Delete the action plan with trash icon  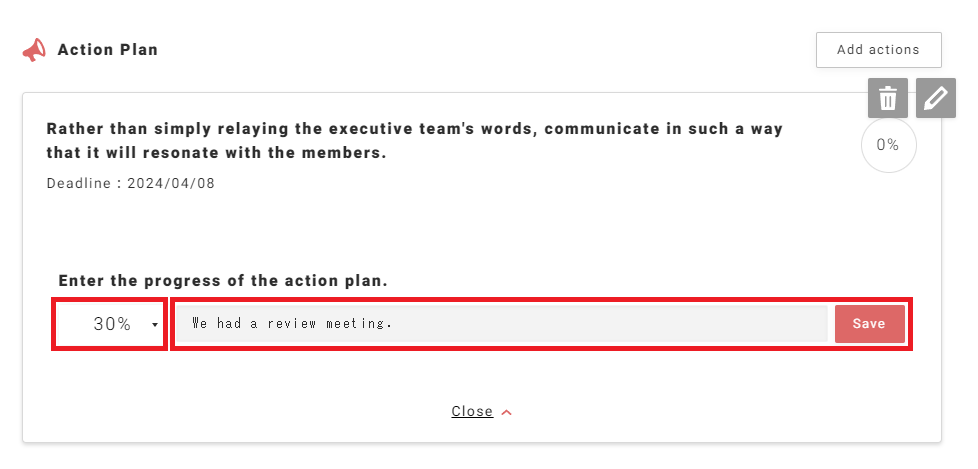pyautogui.click(x=887, y=98)
